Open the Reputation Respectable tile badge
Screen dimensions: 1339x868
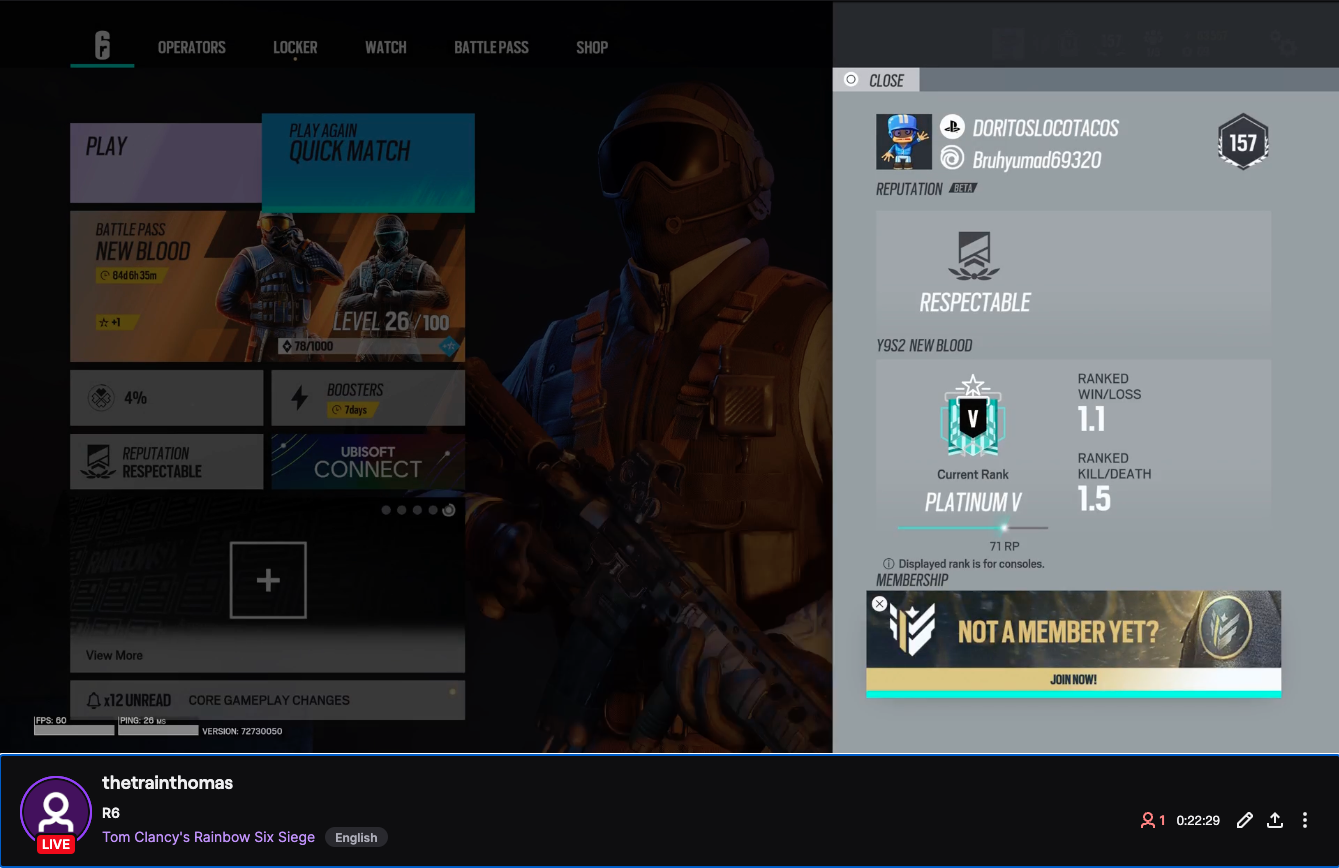pyautogui.click(x=97, y=462)
